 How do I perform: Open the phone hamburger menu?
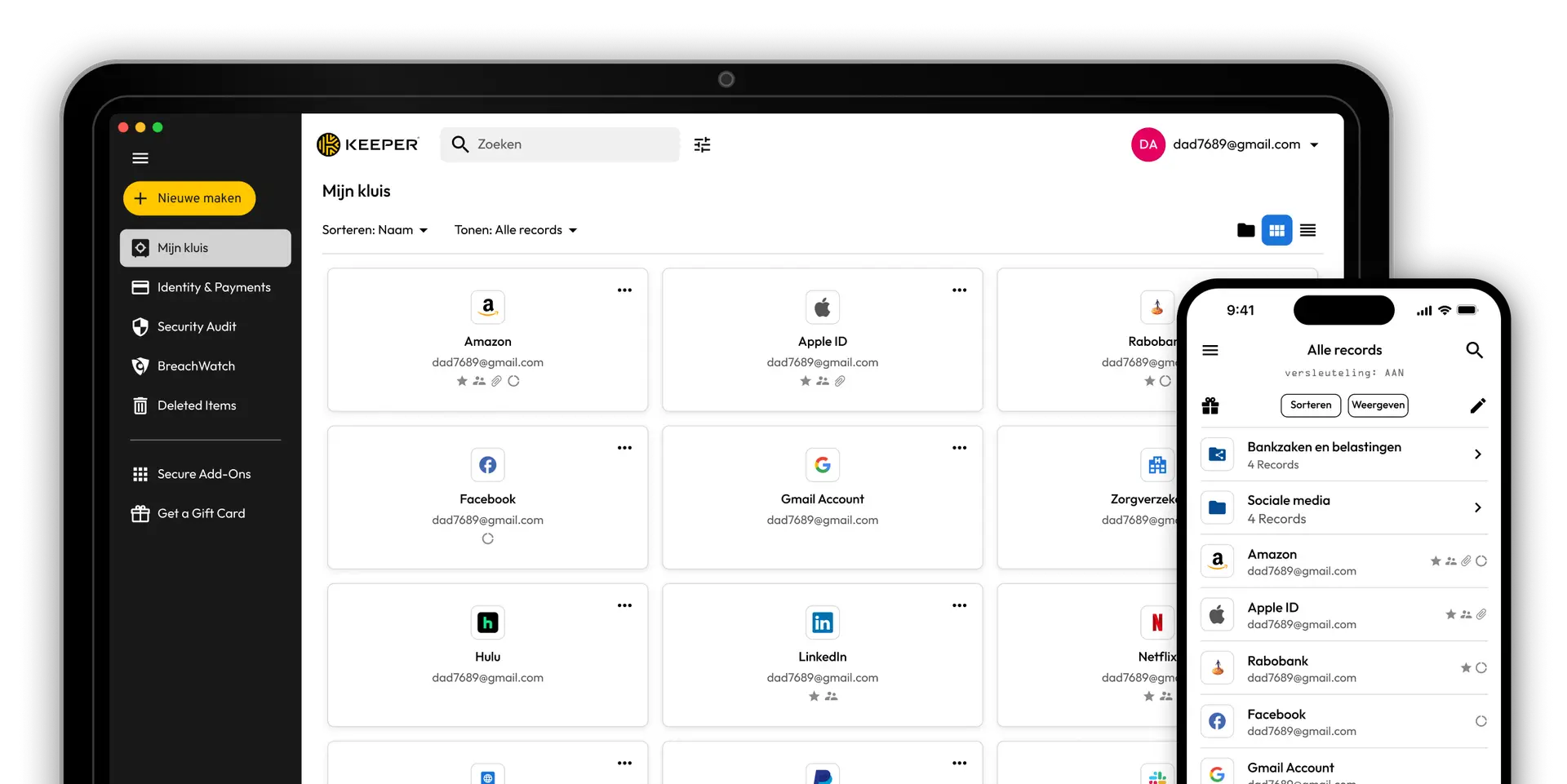click(x=1210, y=350)
